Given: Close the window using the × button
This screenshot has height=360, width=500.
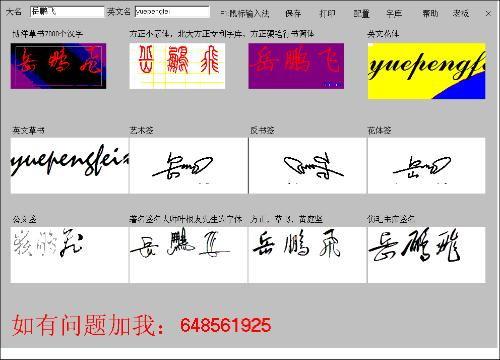Looking at the screenshot, I should coord(488,14).
